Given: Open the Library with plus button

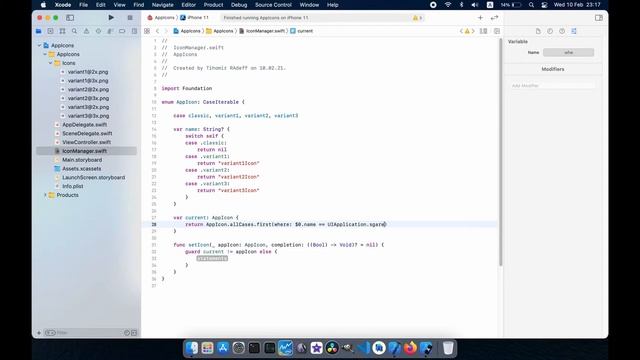Looking at the screenshot, I should pos(480,18).
